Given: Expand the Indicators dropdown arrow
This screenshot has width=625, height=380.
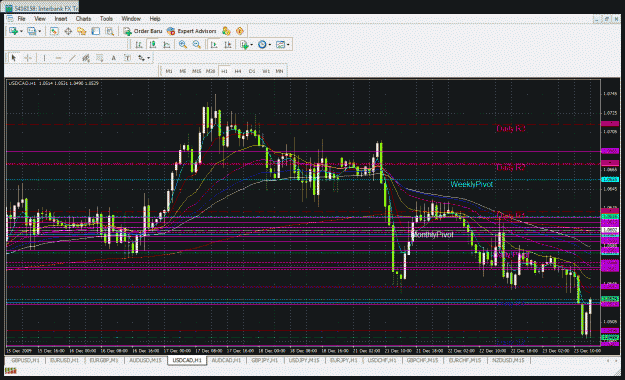Looking at the screenshot, I should 252,45.
